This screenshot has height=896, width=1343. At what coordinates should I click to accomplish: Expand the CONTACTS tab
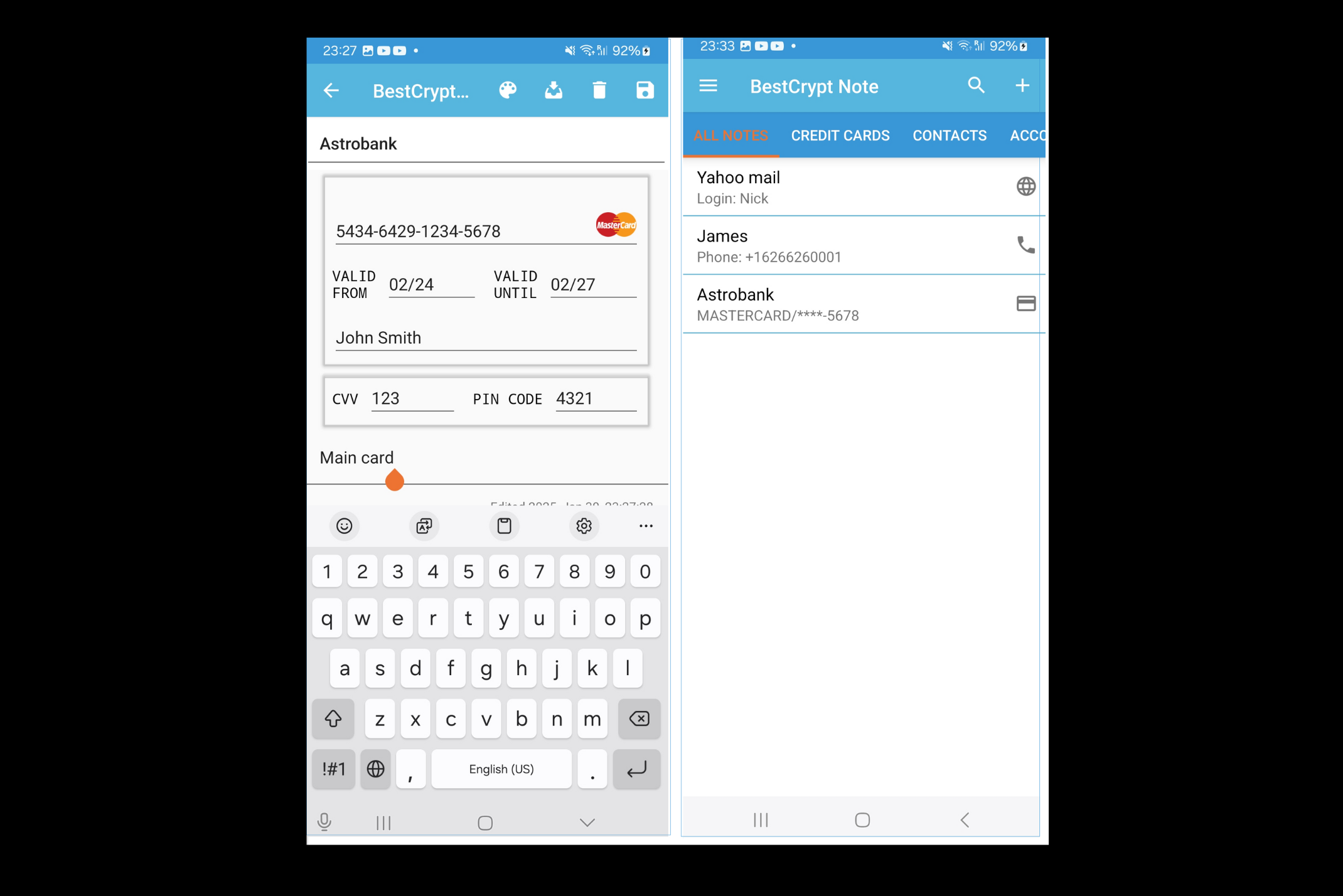pos(949,135)
